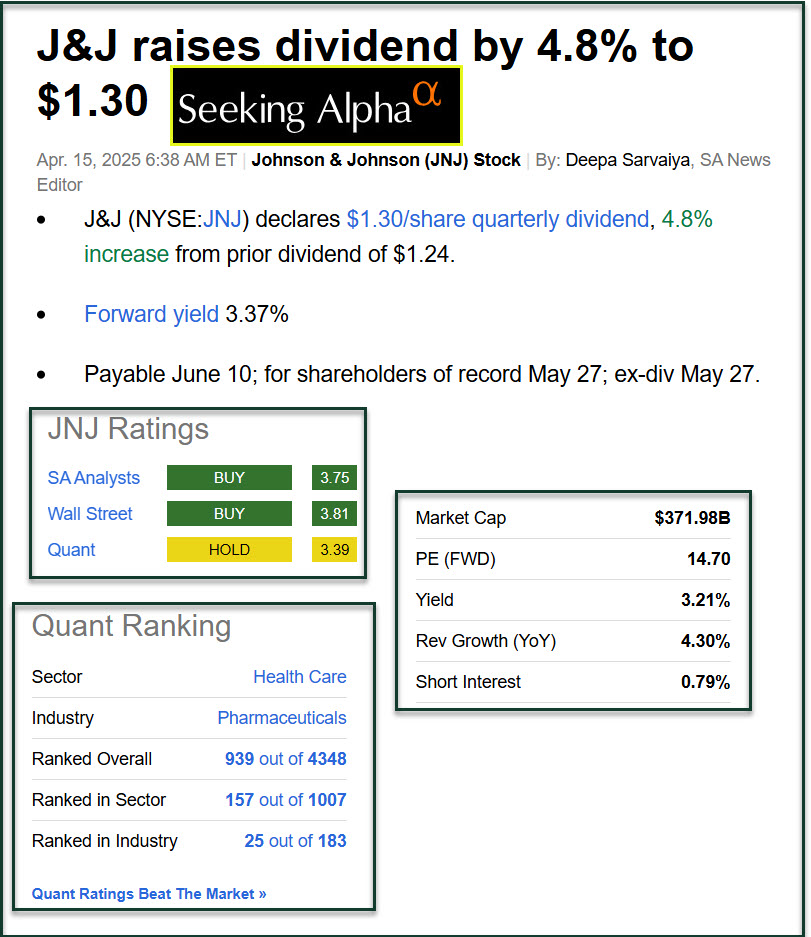Click the Quant rating link

point(71,549)
